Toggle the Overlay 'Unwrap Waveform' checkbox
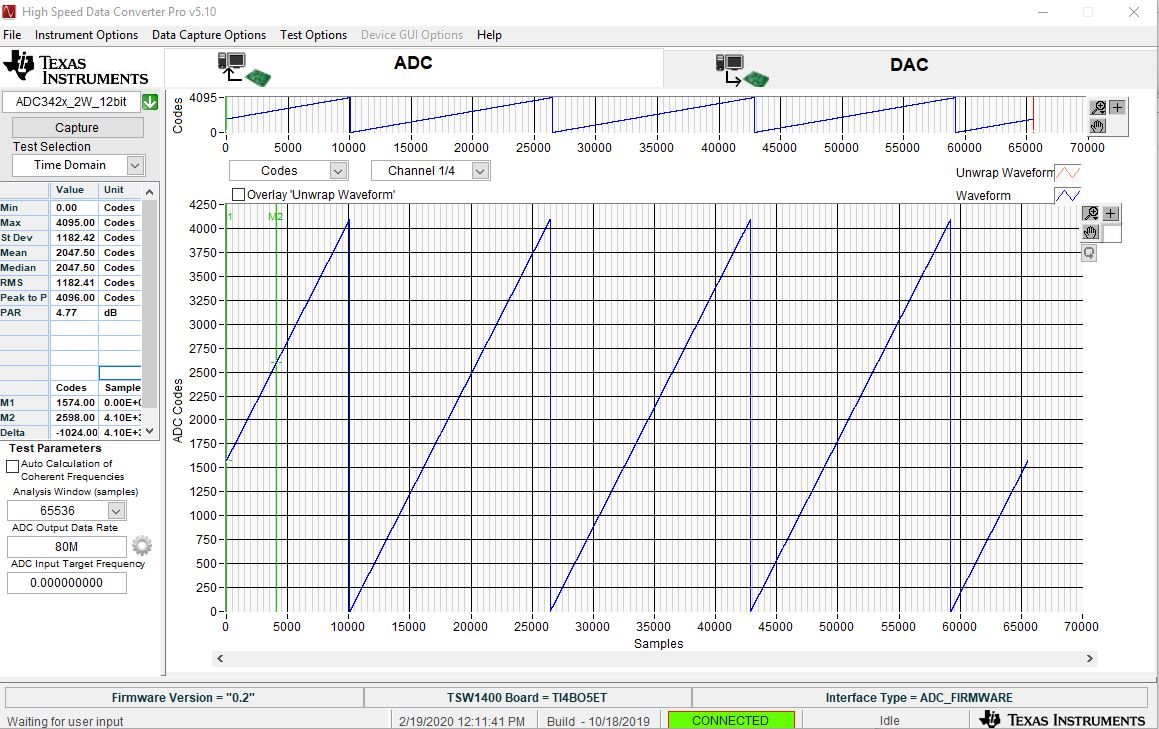 [x=239, y=194]
